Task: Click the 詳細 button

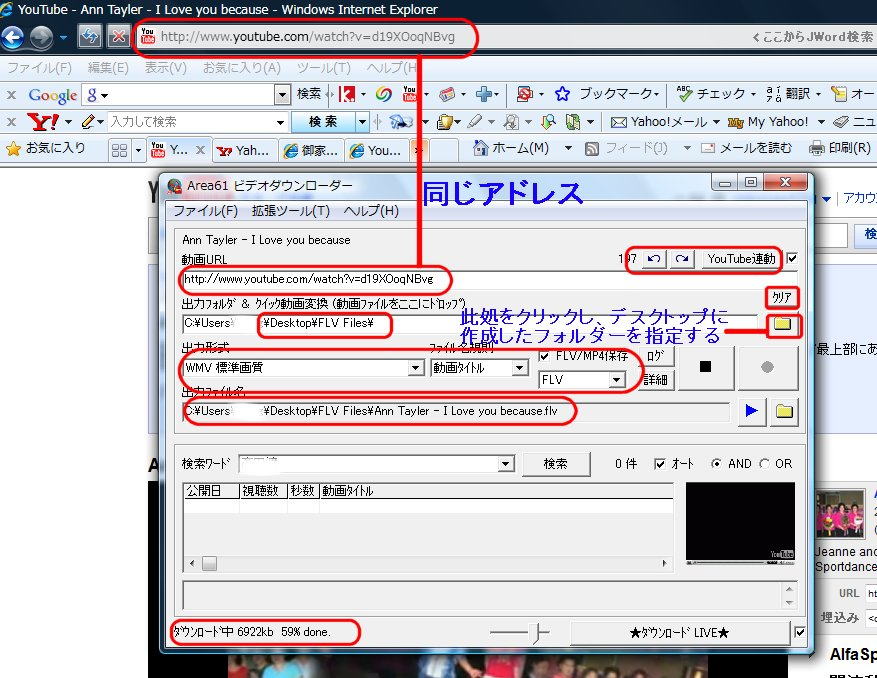Action: coord(656,380)
